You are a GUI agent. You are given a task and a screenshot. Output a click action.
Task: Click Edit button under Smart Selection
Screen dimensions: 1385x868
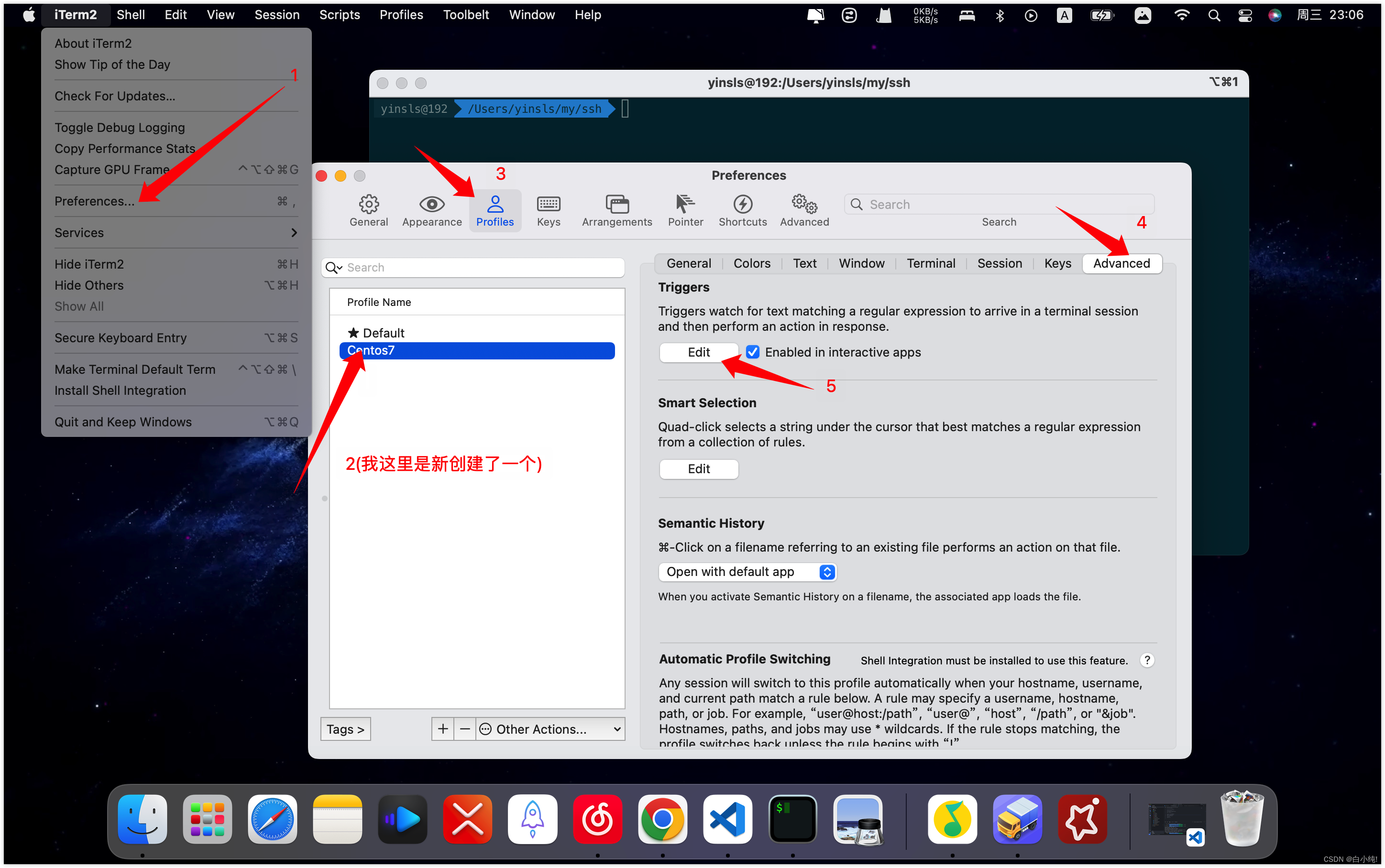[x=699, y=469]
